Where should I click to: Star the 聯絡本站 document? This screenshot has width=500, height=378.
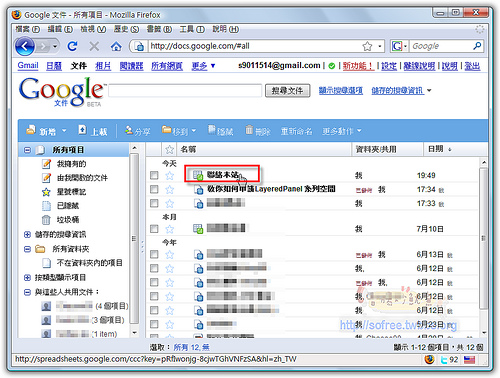(170, 175)
